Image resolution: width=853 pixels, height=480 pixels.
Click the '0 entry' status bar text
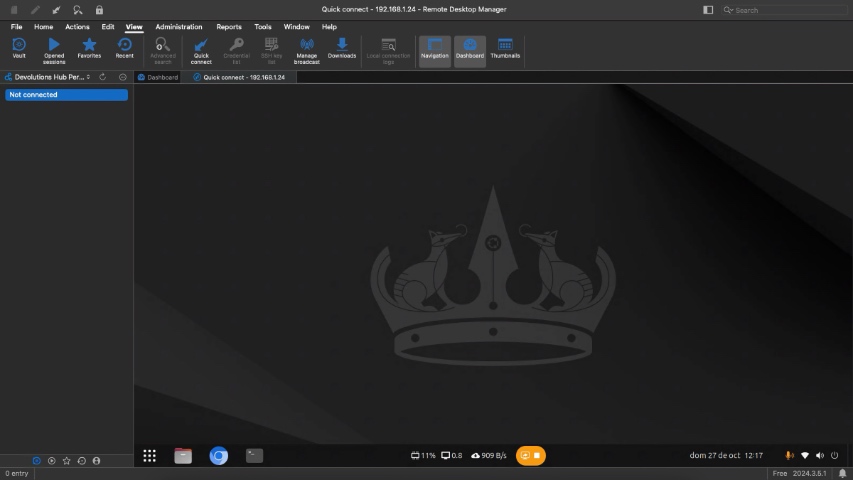pyautogui.click(x=17, y=473)
